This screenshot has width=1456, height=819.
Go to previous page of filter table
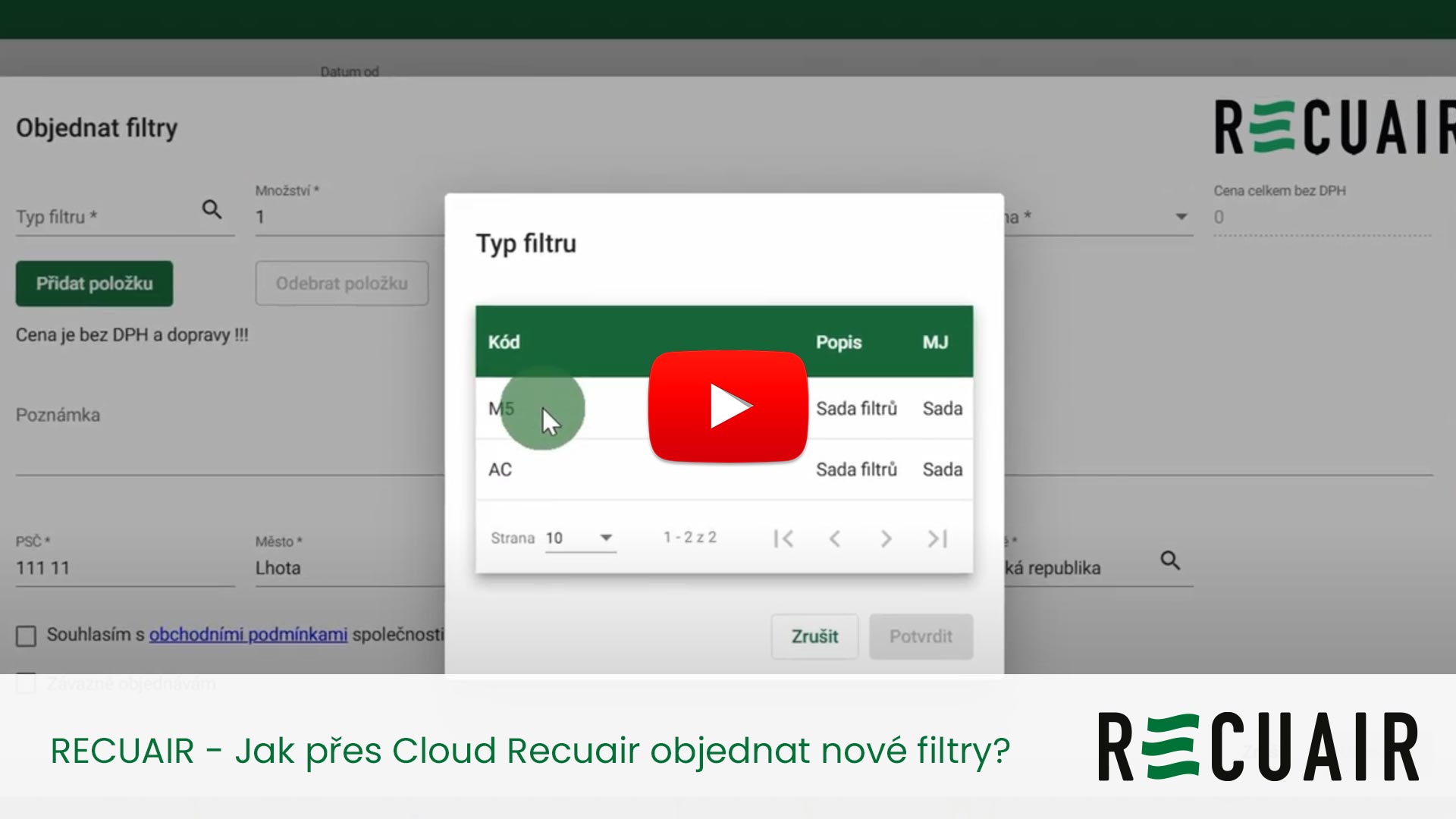point(835,538)
